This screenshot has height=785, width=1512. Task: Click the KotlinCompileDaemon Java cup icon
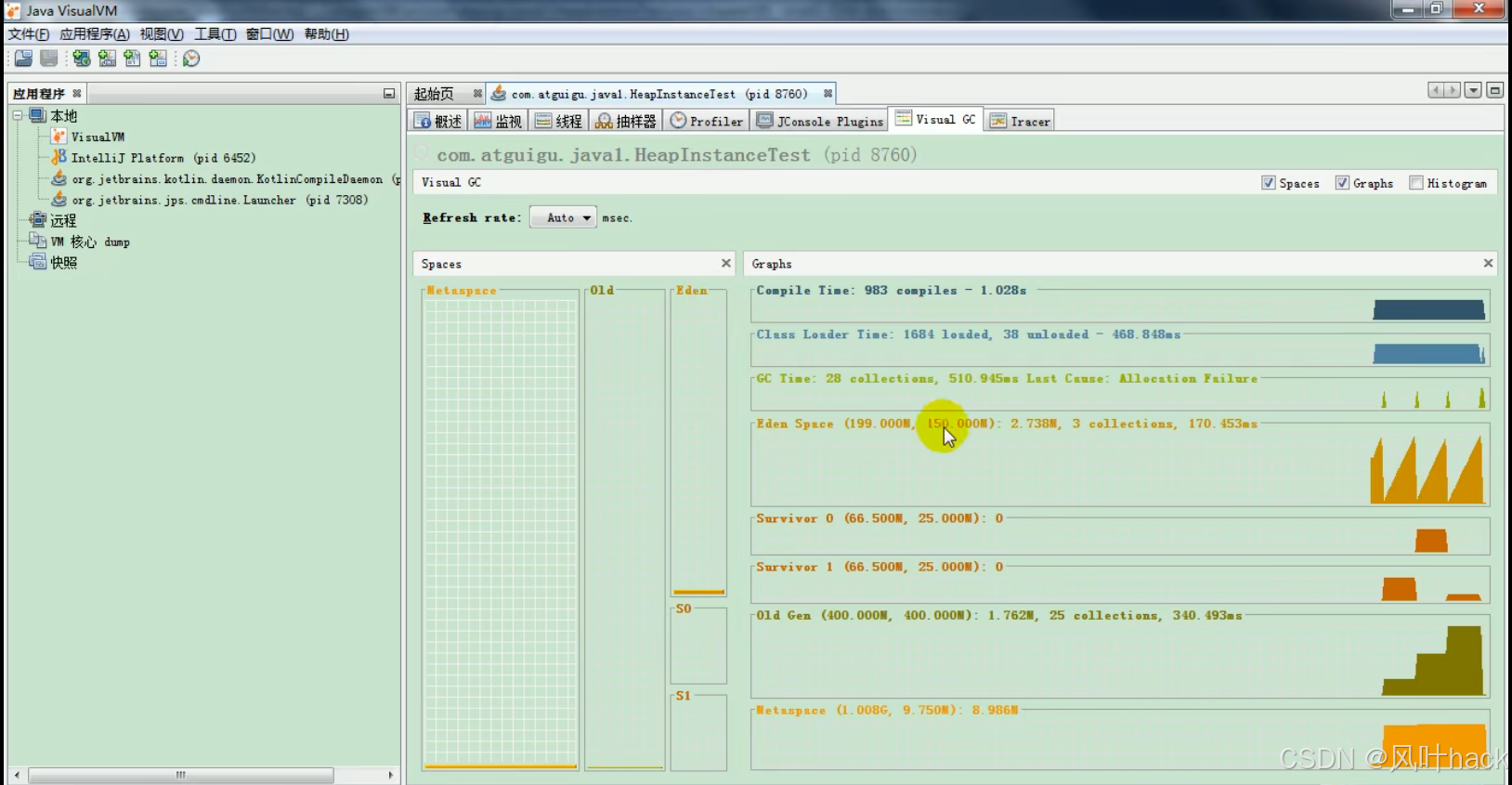[x=59, y=178]
